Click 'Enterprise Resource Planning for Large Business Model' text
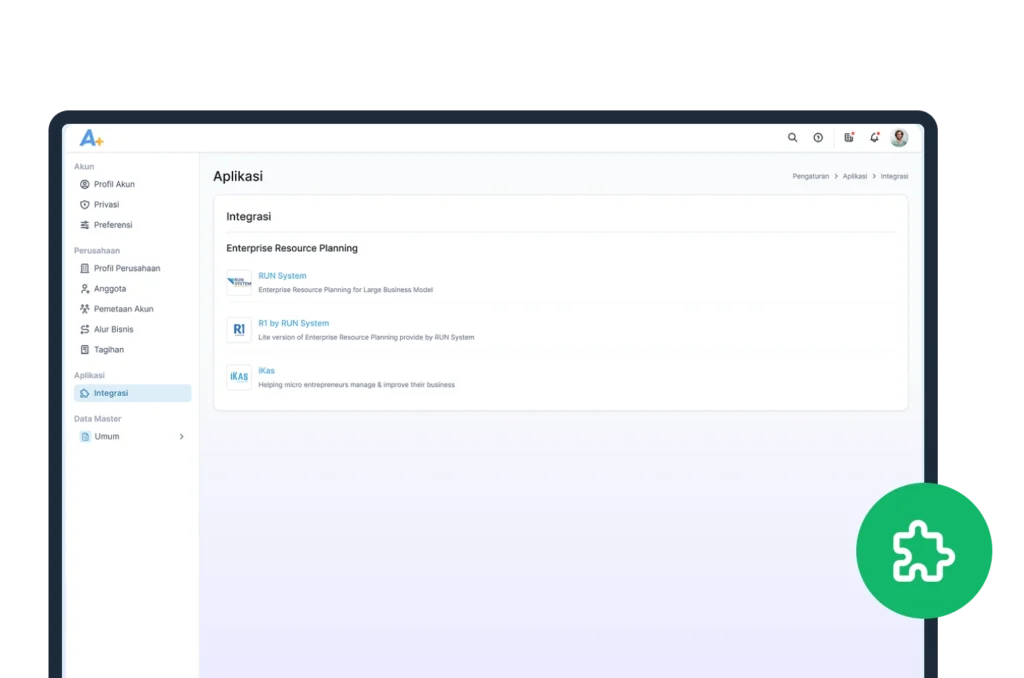1024x678 pixels. (x=345, y=290)
